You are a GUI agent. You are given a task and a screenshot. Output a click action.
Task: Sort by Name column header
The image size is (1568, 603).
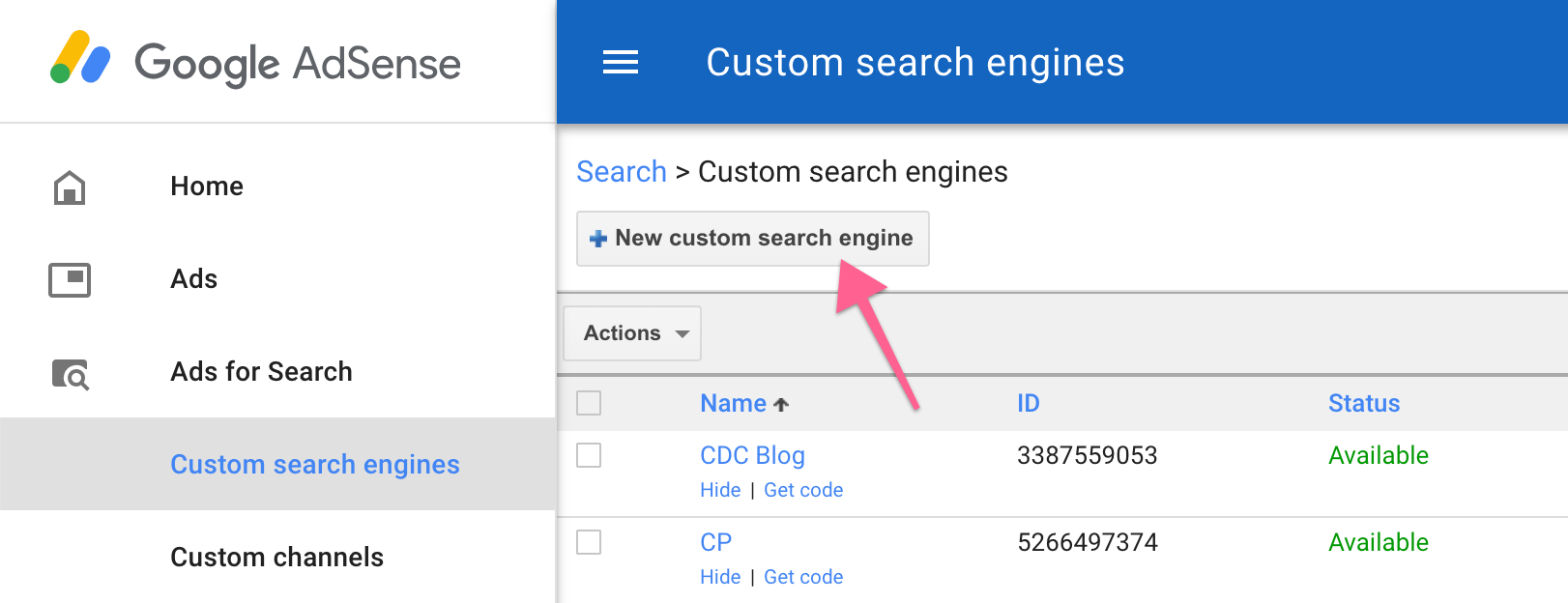[x=734, y=403]
